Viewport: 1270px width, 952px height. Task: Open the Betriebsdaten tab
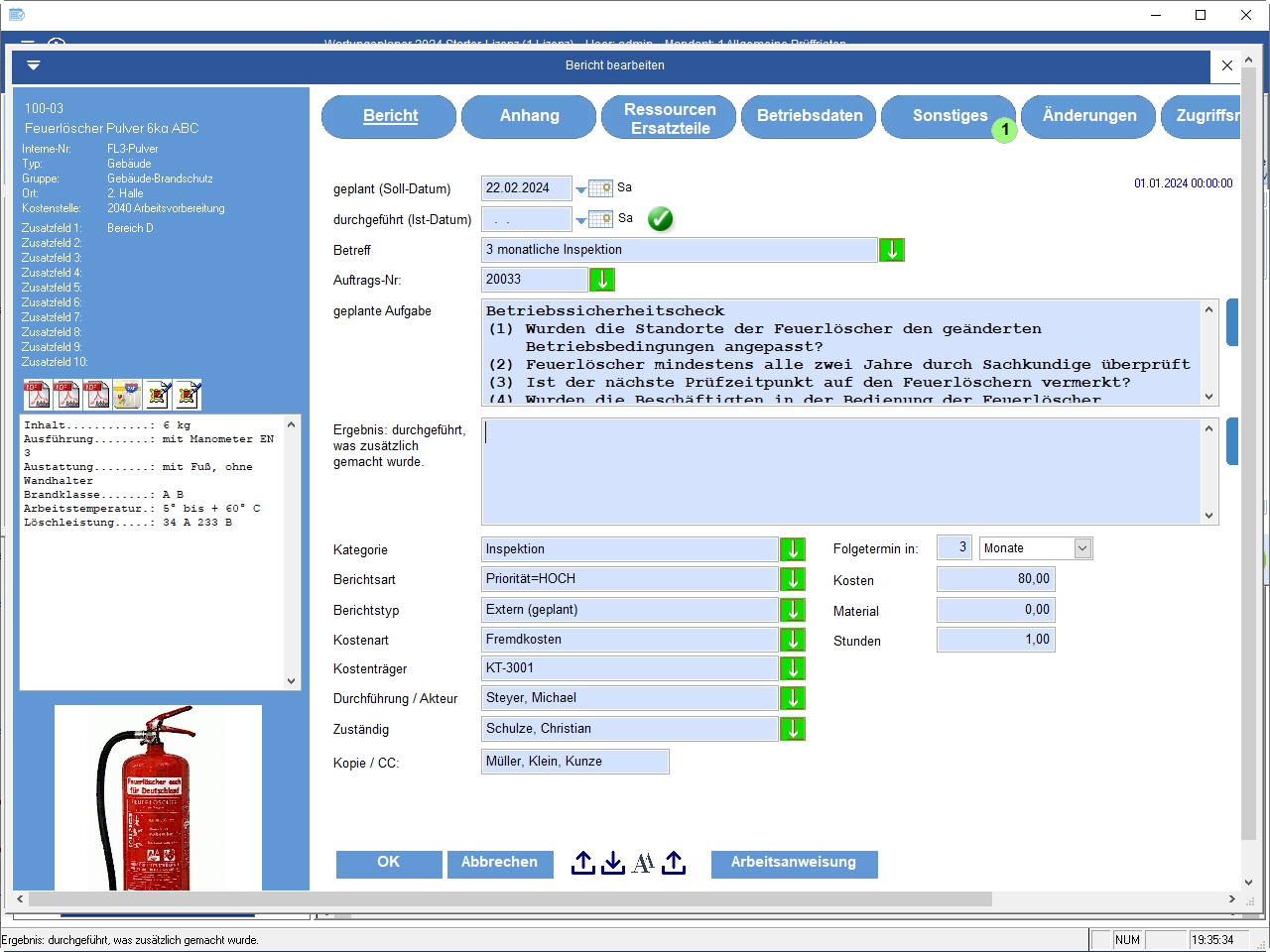point(809,116)
